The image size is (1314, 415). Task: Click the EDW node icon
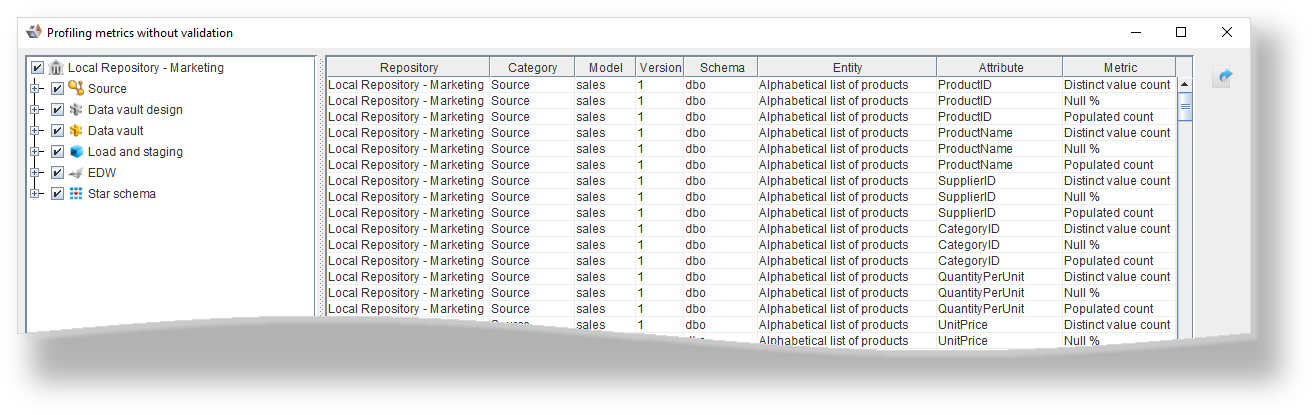(x=76, y=173)
